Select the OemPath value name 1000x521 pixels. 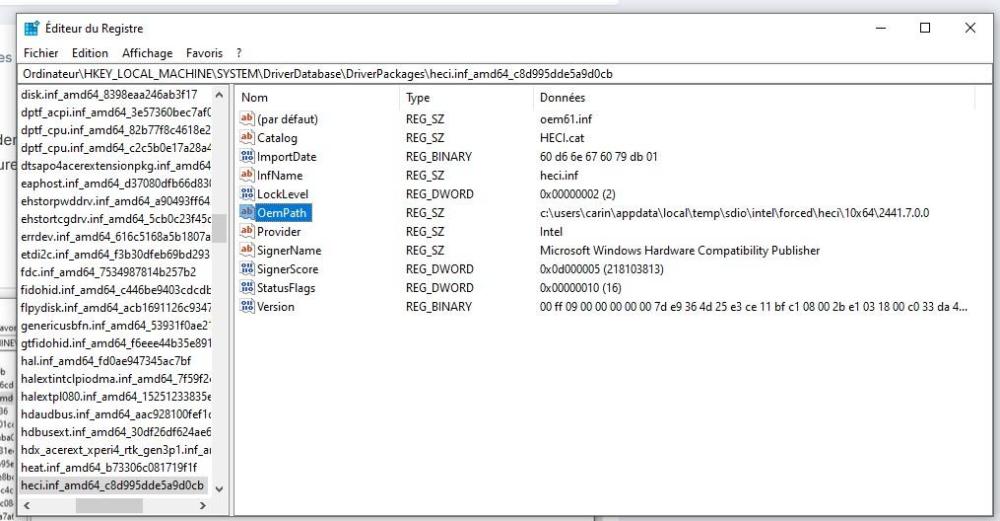click(x=282, y=212)
